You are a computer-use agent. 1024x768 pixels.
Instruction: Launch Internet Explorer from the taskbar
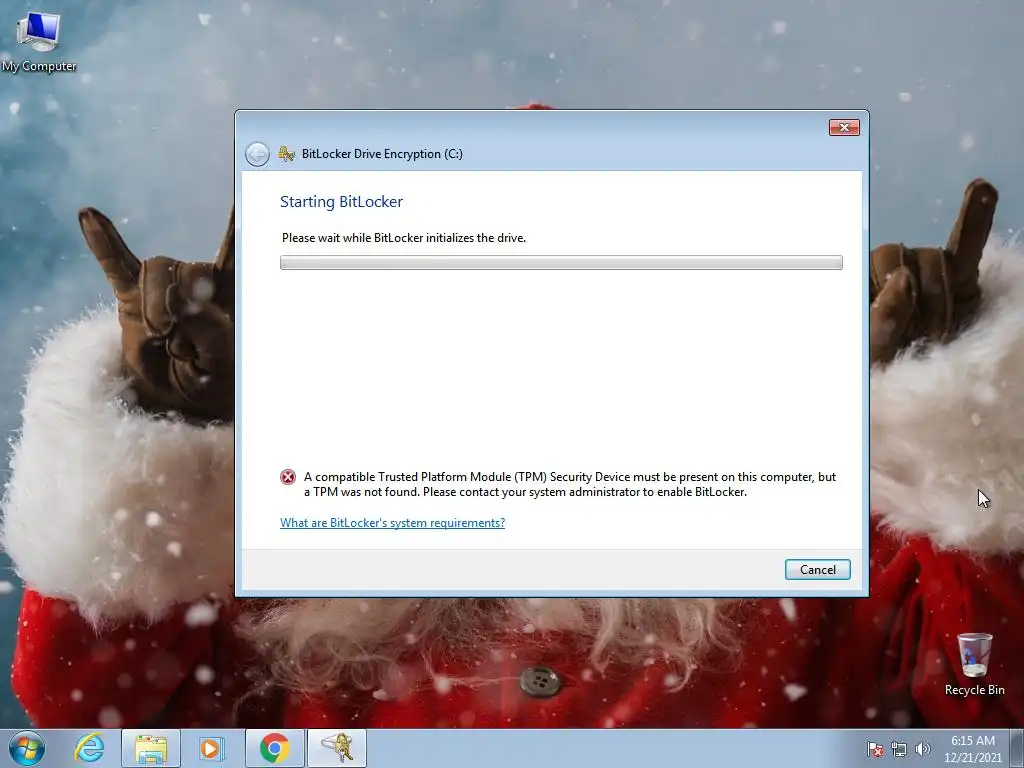coord(89,748)
